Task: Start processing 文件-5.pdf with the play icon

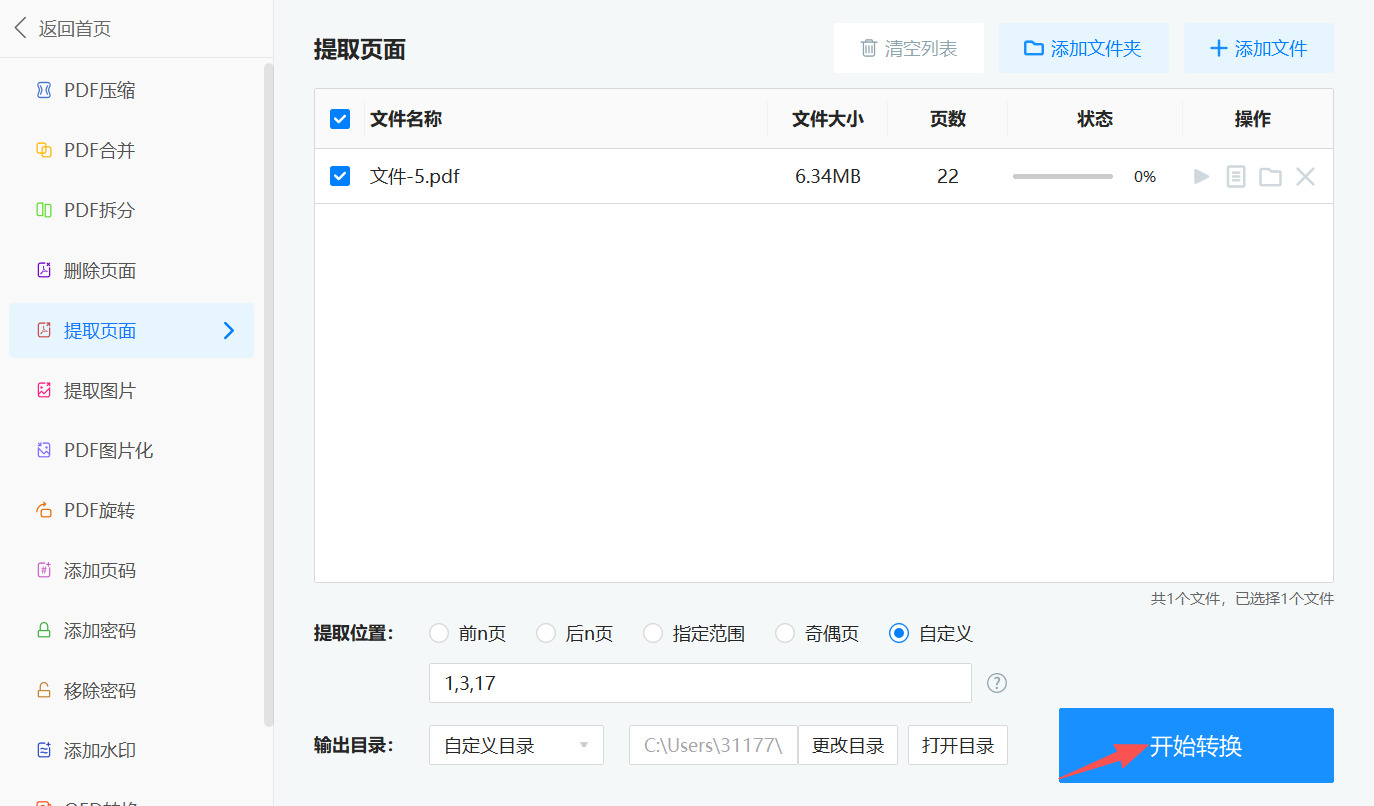Action: point(1200,176)
